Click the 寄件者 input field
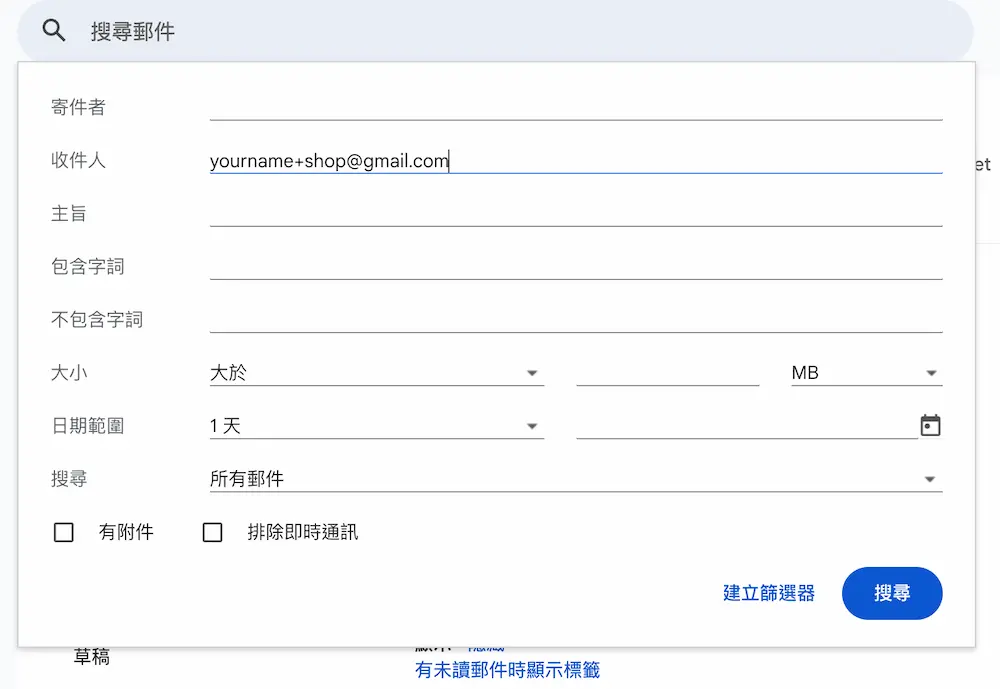The width and height of the screenshot is (1000, 689). pyautogui.click(x=575, y=107)
